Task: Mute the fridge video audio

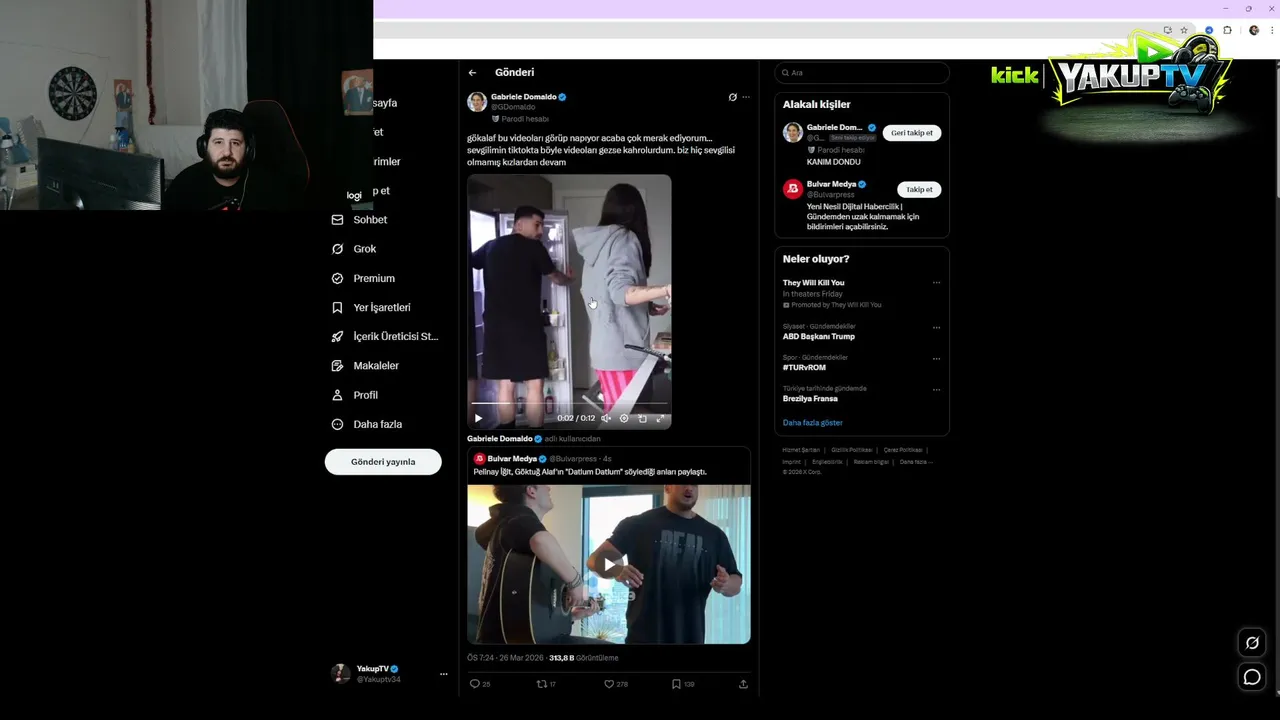Action: pyautogui.click(x=606, y=418)
